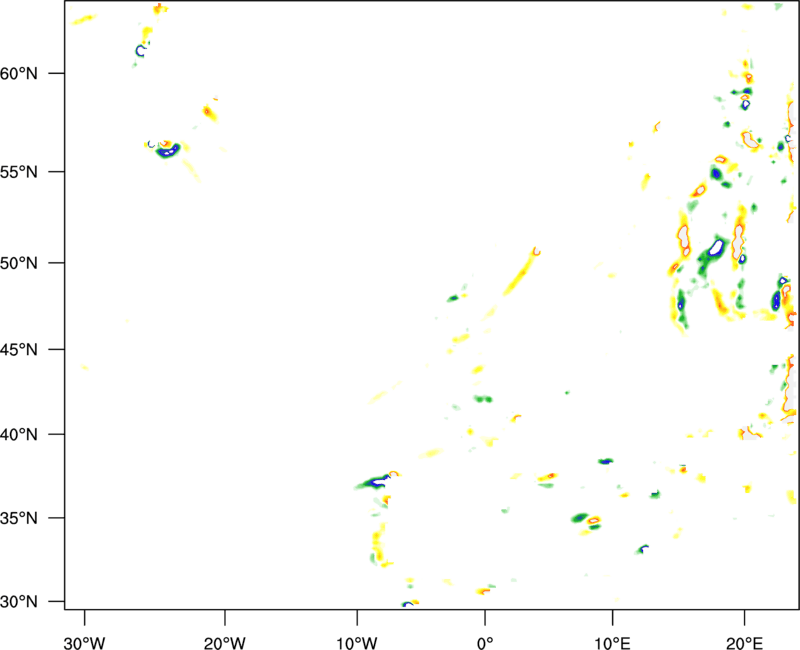Click the 55°N latitude label
Viewport: 800px width, 650px height.
coord(19,172)
